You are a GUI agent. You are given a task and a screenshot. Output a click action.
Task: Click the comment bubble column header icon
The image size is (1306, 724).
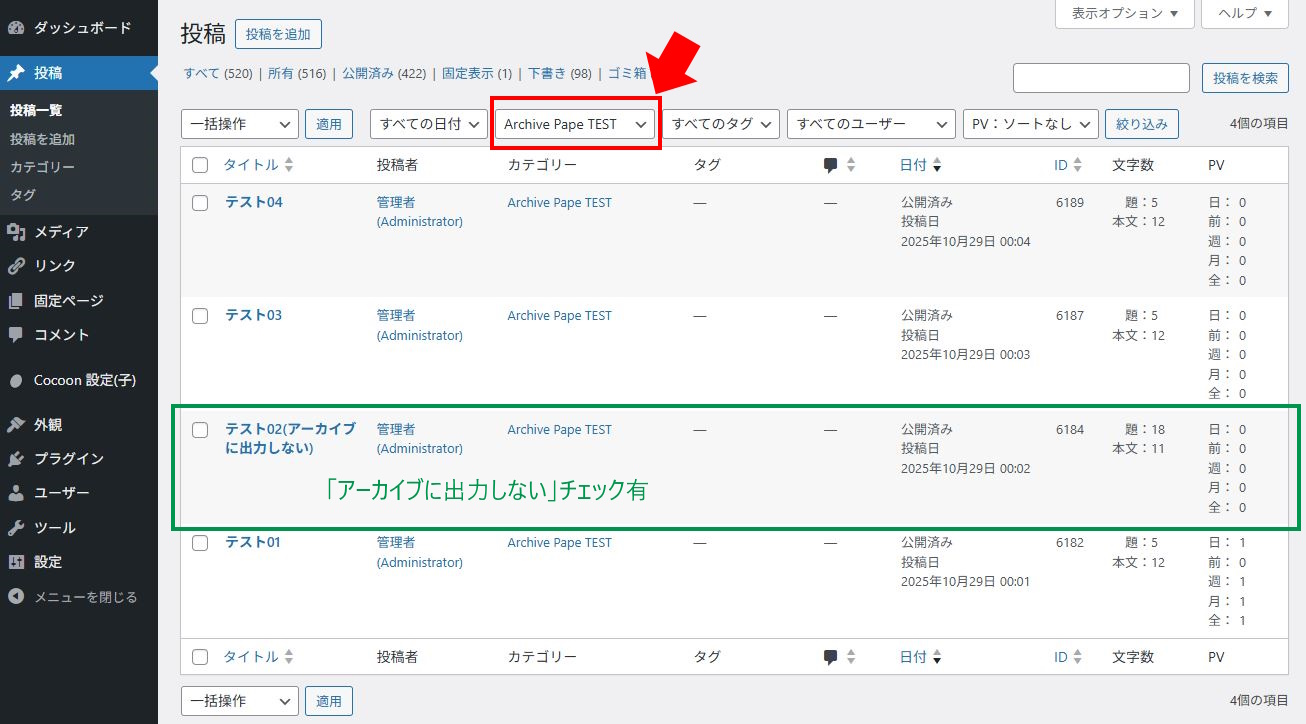[830, 165]
